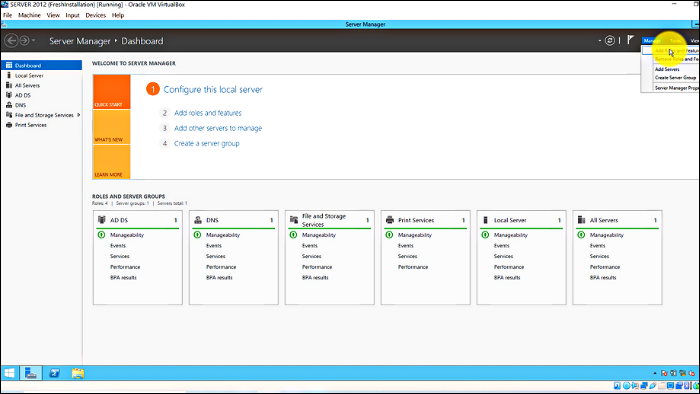Click Performance in the Print Services tile

[x=413, y=267]
